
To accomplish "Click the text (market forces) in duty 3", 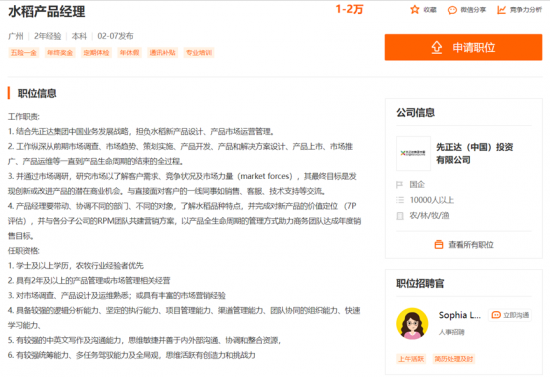I will click(265, 176).
